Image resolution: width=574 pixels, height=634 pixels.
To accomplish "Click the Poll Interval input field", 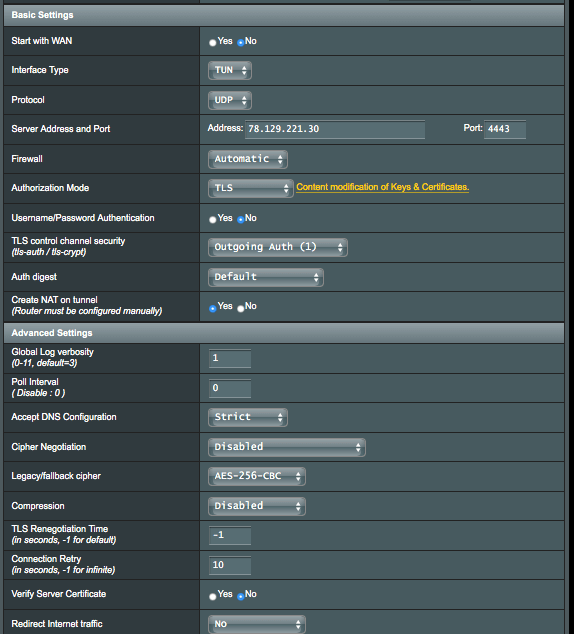I will click(x=230, y=388).
